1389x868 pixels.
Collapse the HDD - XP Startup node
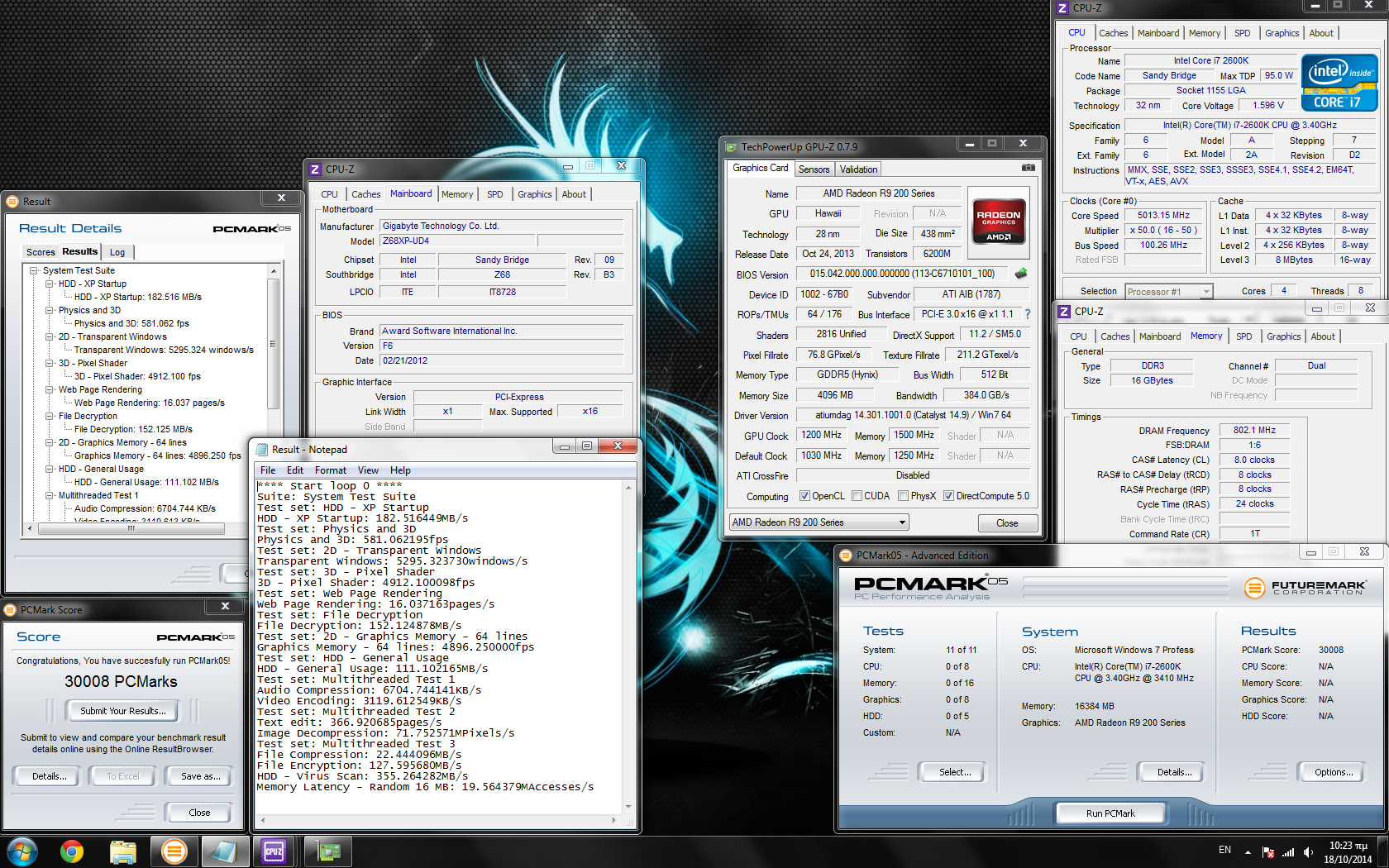click(x=50, y=284)
